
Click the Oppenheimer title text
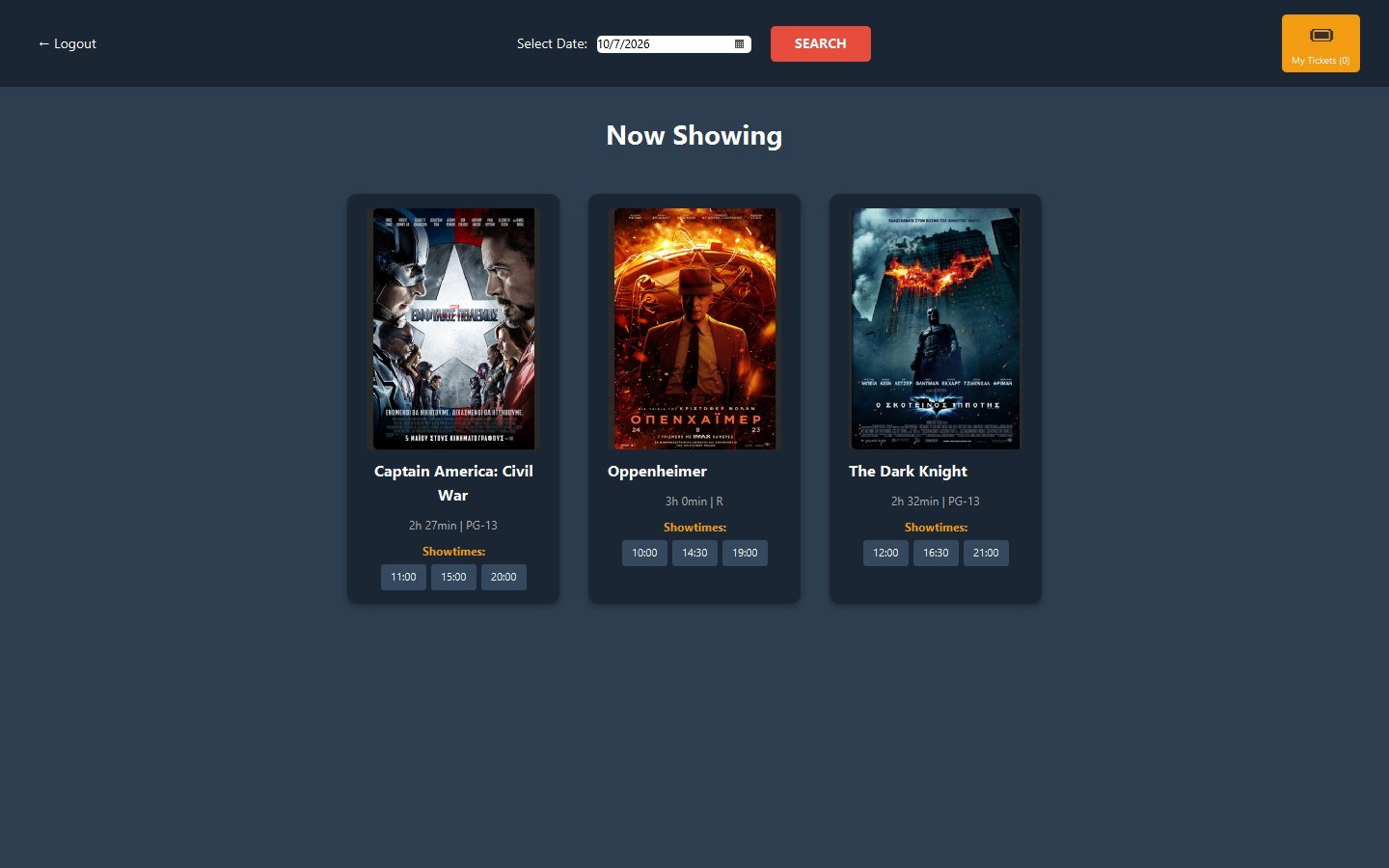click(657, 472)
